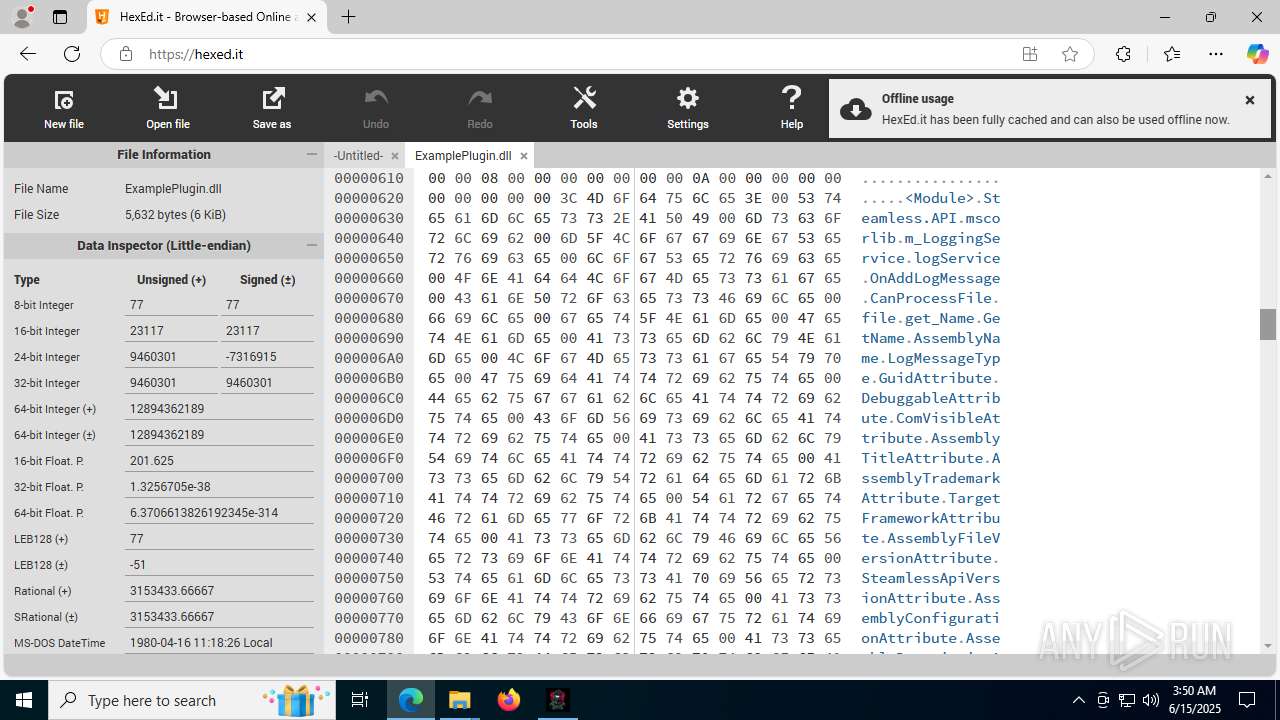Viewport: 1280px width, 720px height.
Task: Click the 64-bit Float value field
Action: [219, 513]
